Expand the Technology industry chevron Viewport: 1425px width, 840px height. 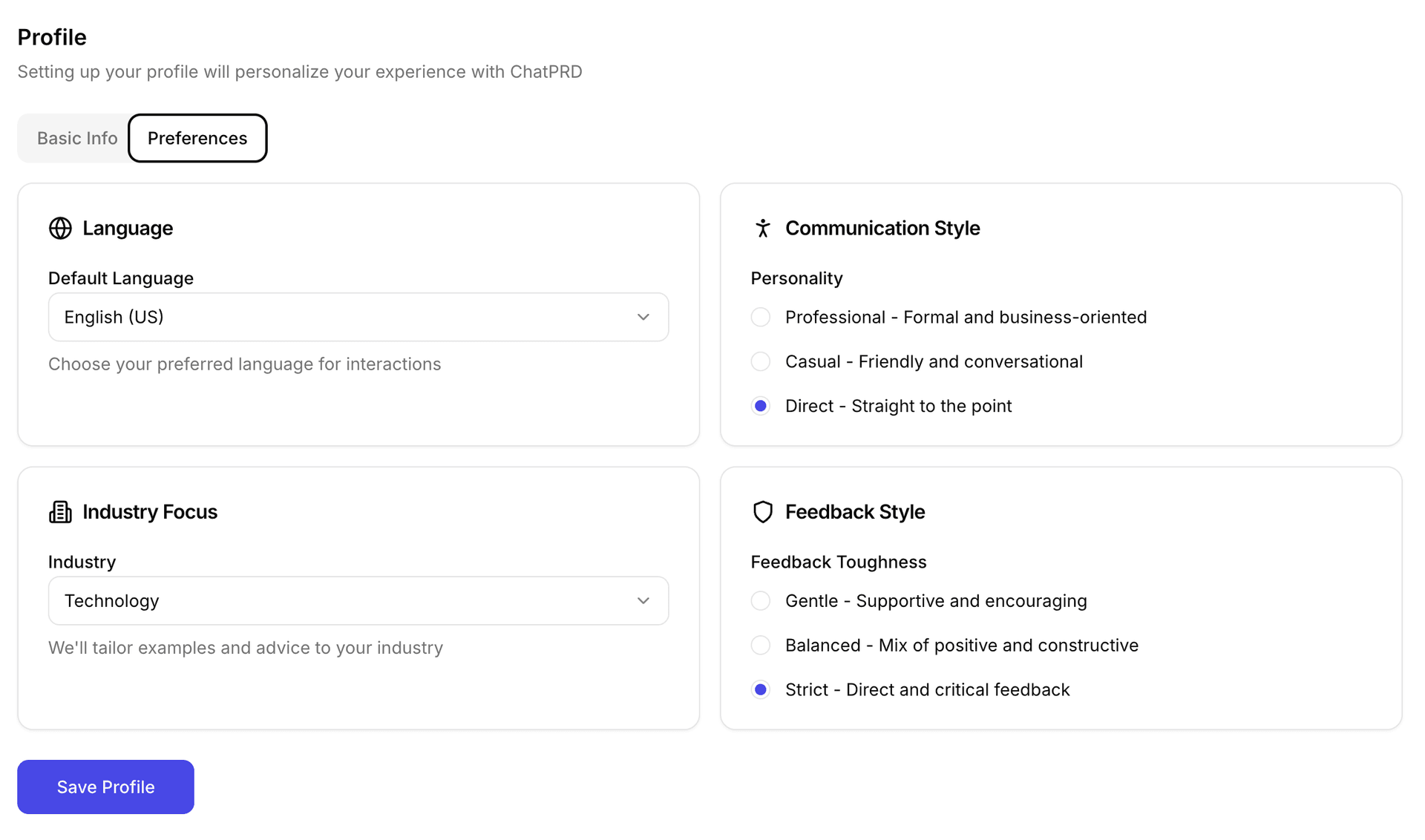click(643, 601)
